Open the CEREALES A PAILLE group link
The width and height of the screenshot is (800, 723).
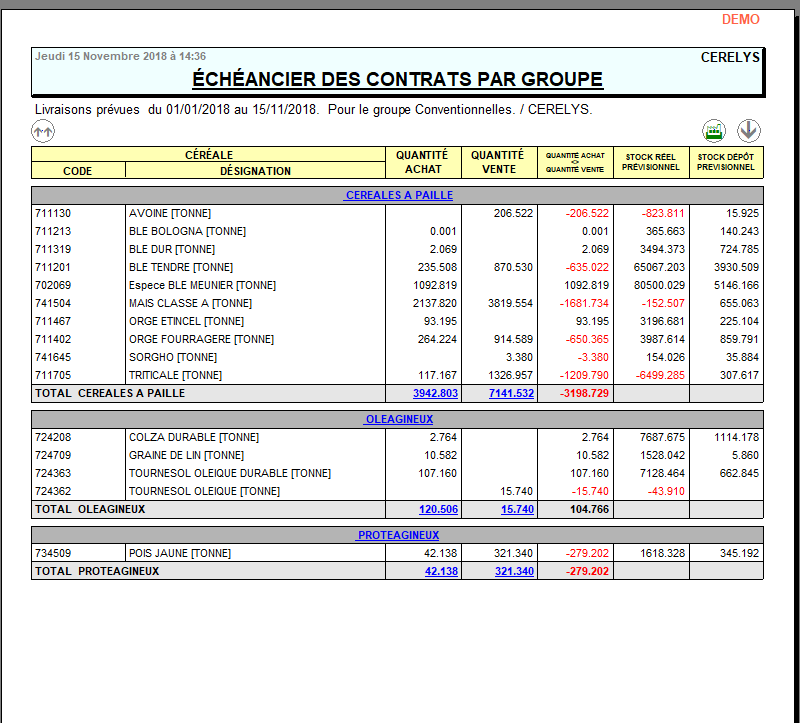(398, 195)
